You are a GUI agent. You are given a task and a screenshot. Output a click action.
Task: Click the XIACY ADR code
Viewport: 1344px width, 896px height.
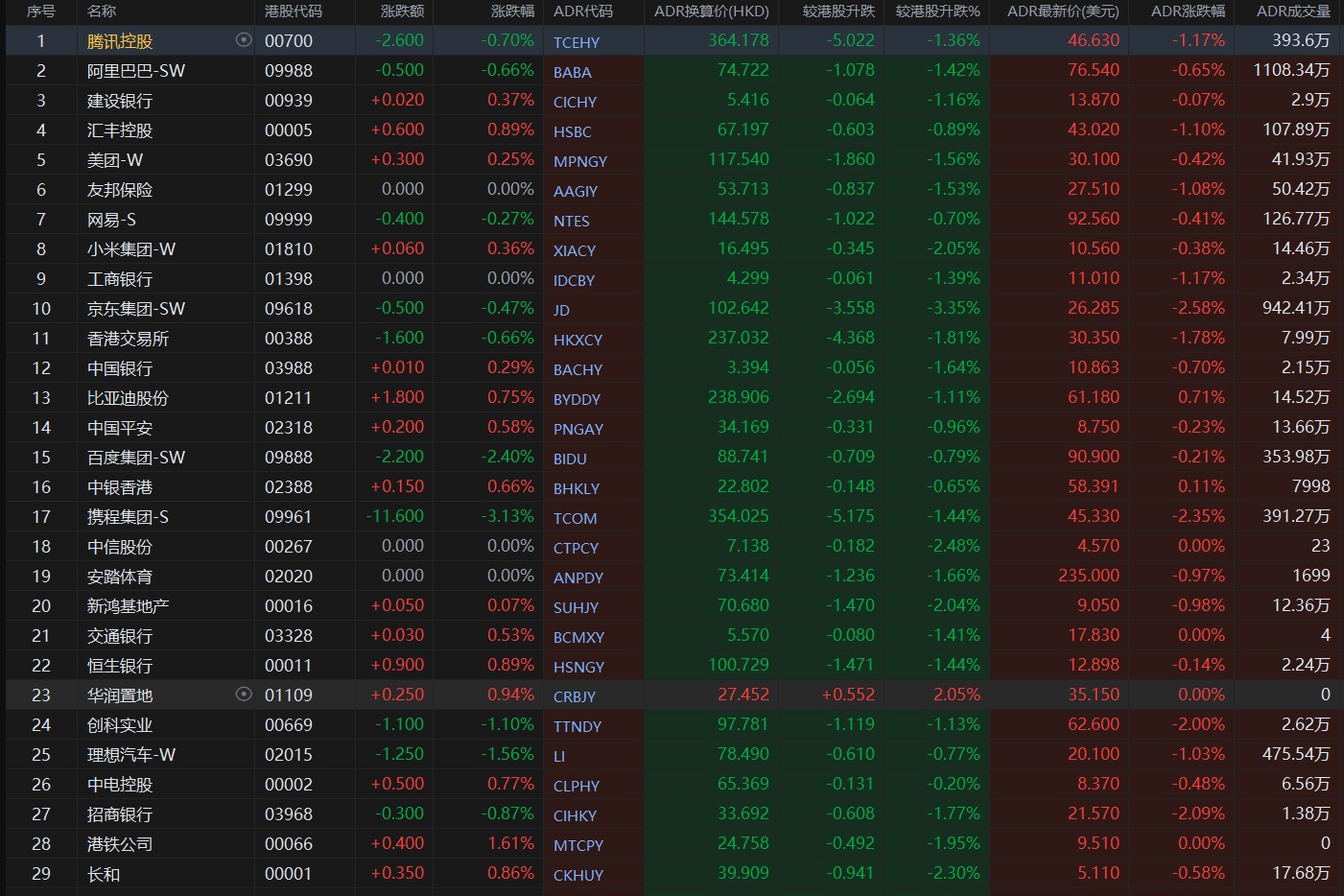click(575, 250)
